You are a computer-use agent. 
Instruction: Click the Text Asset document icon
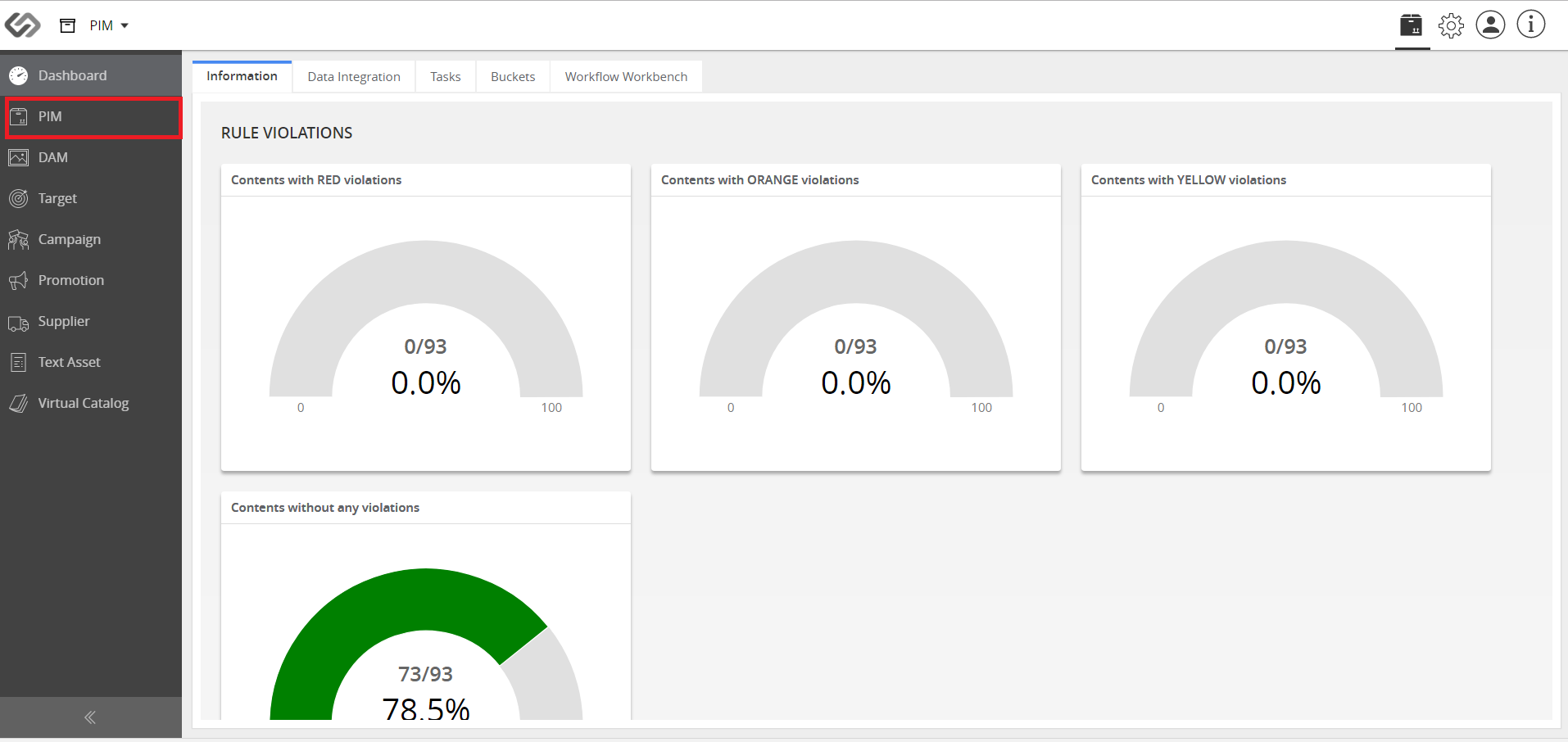click(19, 362)
